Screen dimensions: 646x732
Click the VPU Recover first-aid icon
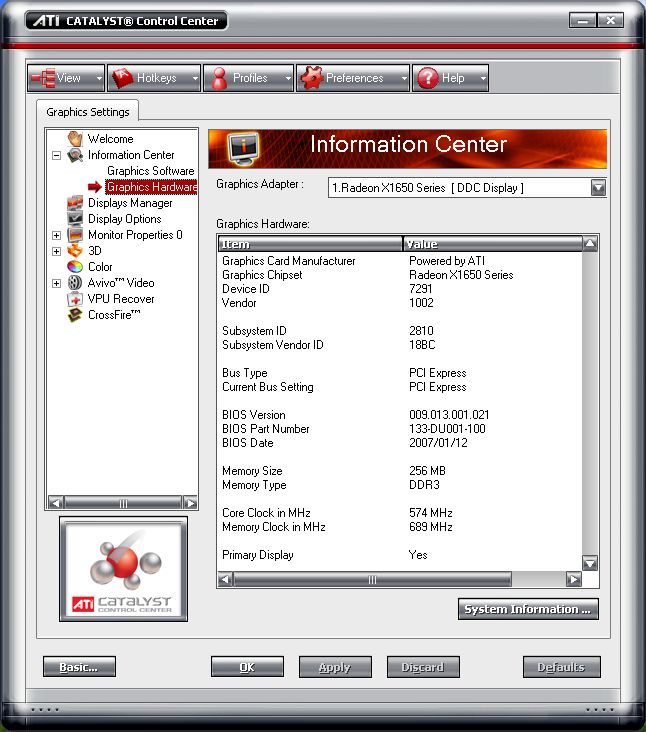(75, 299)
